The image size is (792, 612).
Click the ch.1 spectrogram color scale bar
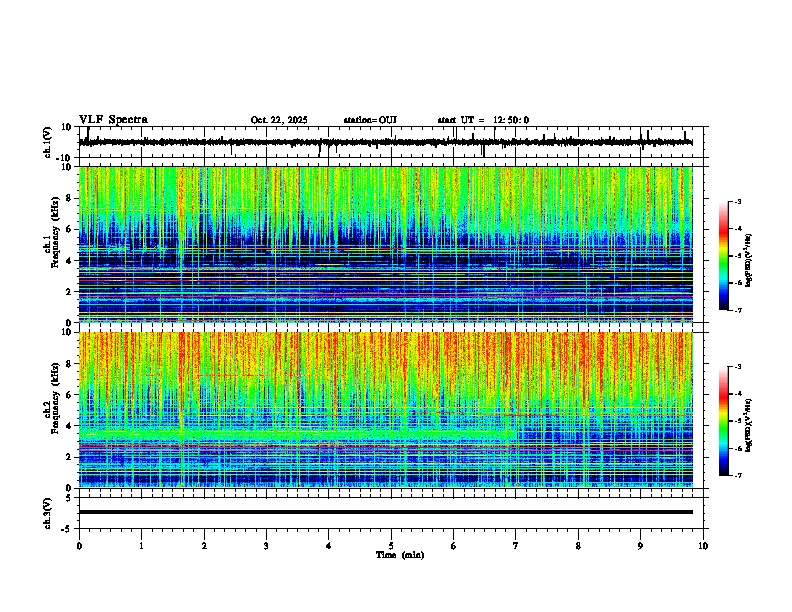coord(724,256)
